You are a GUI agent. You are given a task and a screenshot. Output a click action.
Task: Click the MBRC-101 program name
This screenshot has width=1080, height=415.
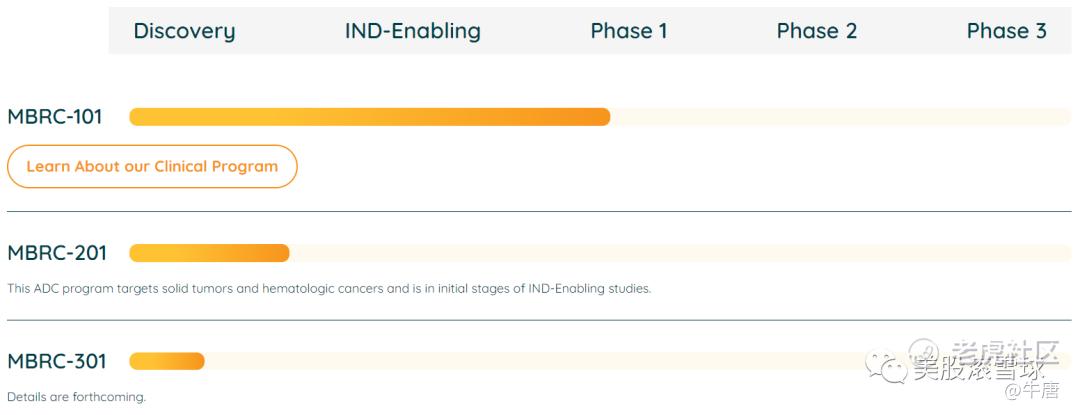pyautogui.click(x=55, y=117)
